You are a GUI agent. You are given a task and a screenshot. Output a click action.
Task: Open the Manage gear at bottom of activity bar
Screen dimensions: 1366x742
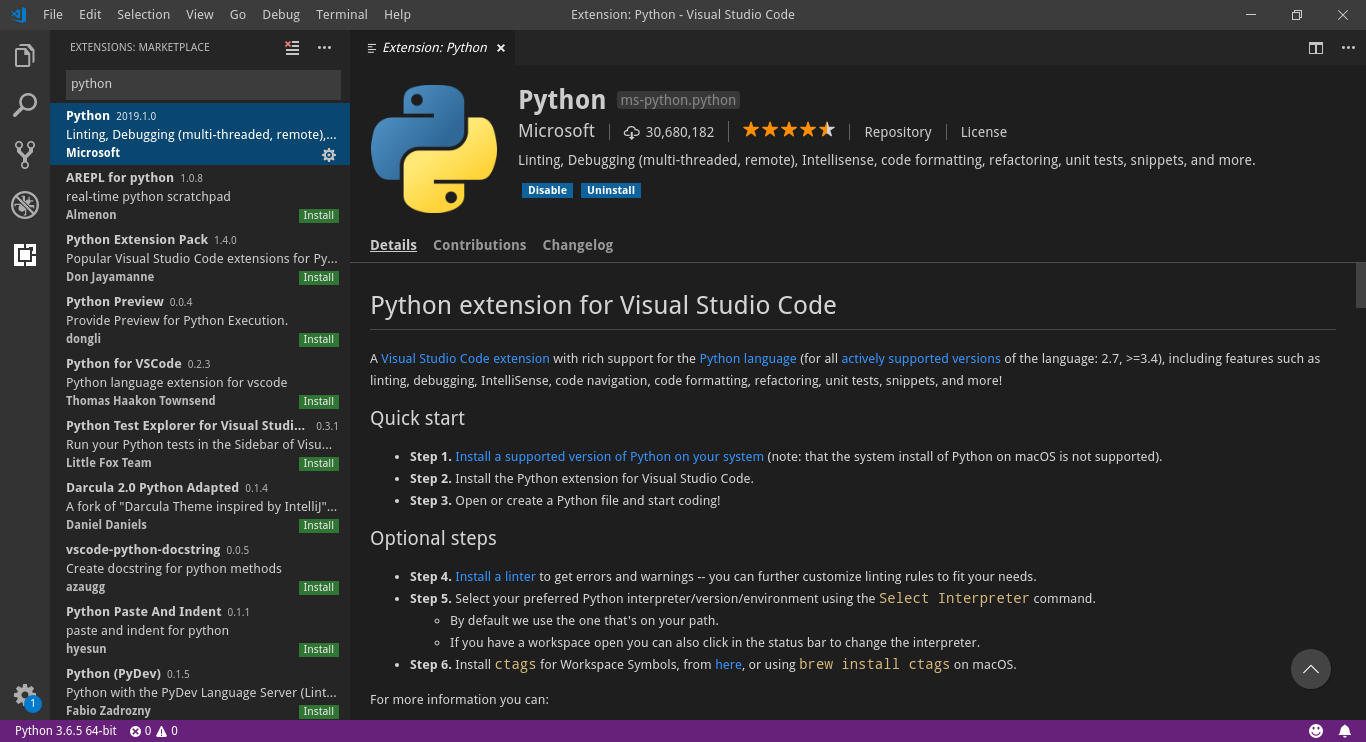coord(25,694)
